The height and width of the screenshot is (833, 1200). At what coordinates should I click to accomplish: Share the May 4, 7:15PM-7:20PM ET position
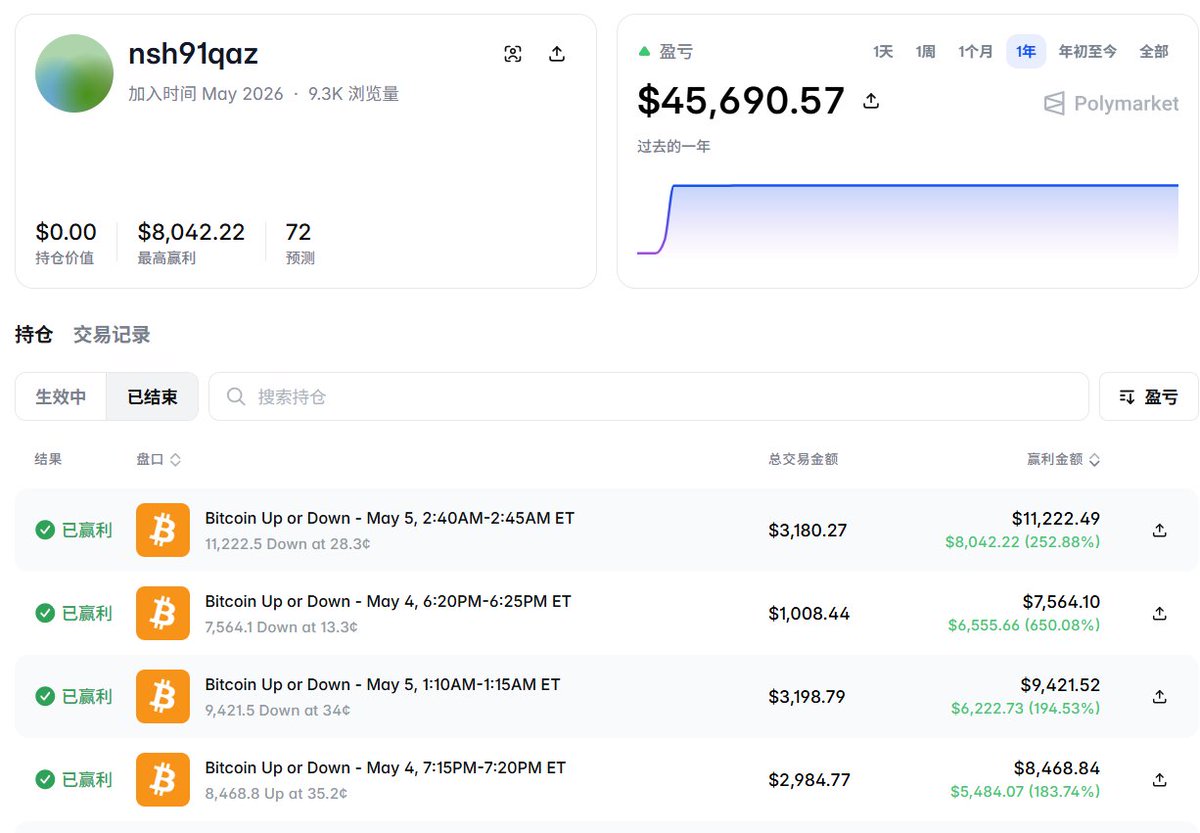(1159, 779)
